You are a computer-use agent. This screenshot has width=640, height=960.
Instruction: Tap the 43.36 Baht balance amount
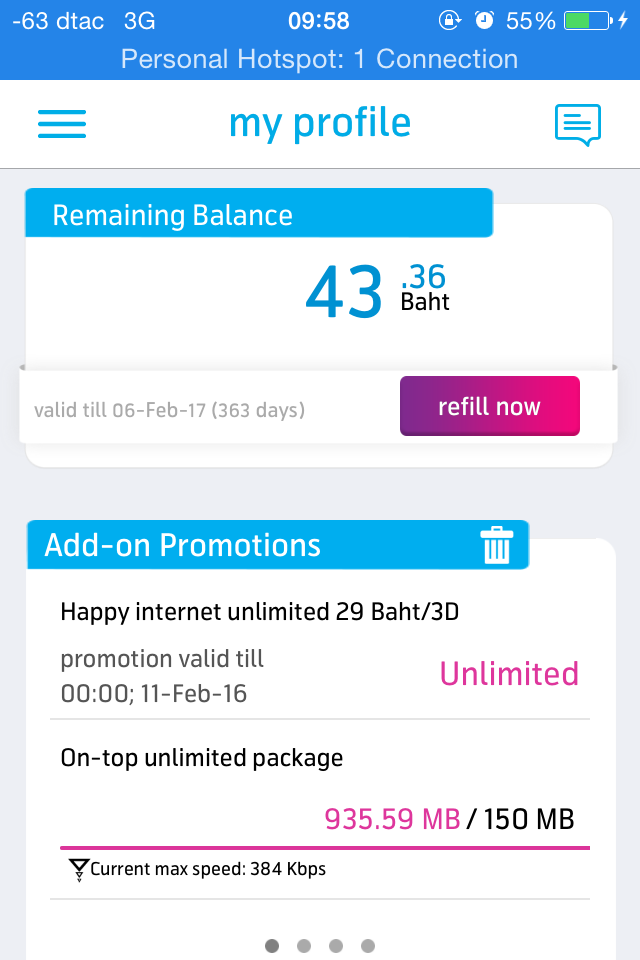377,290
